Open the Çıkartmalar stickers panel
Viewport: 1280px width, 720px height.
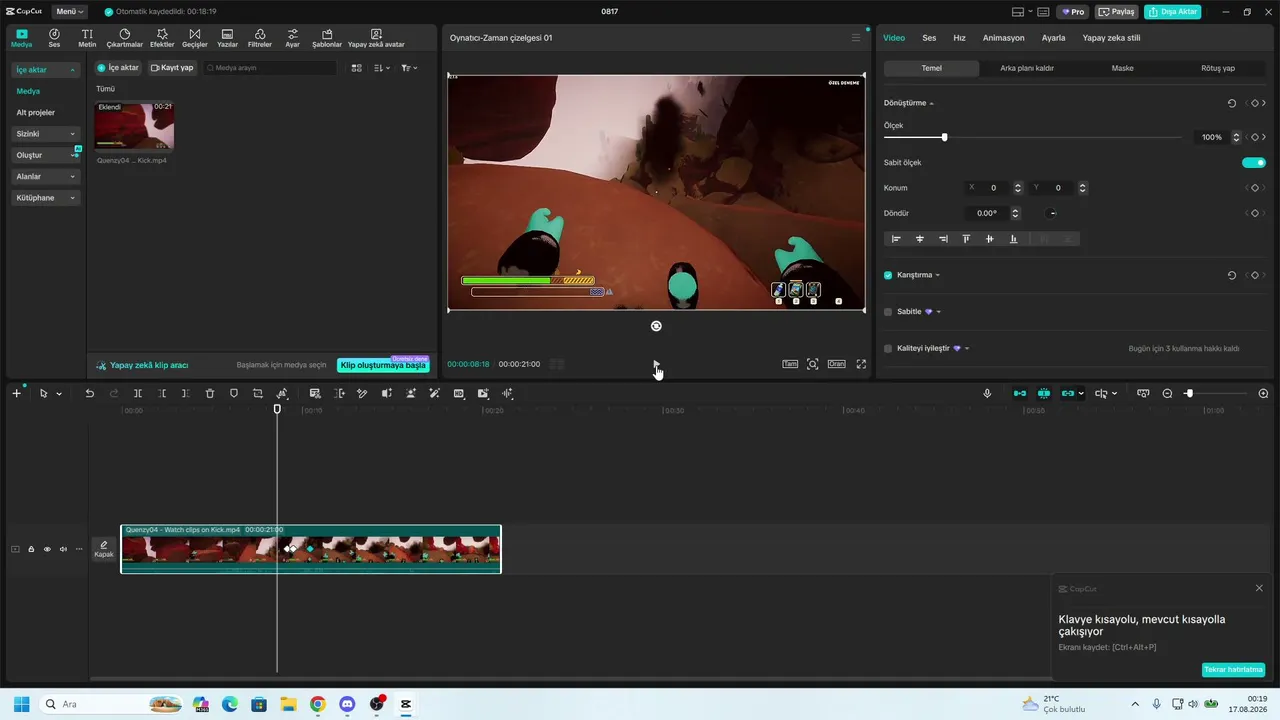[125, 38]
